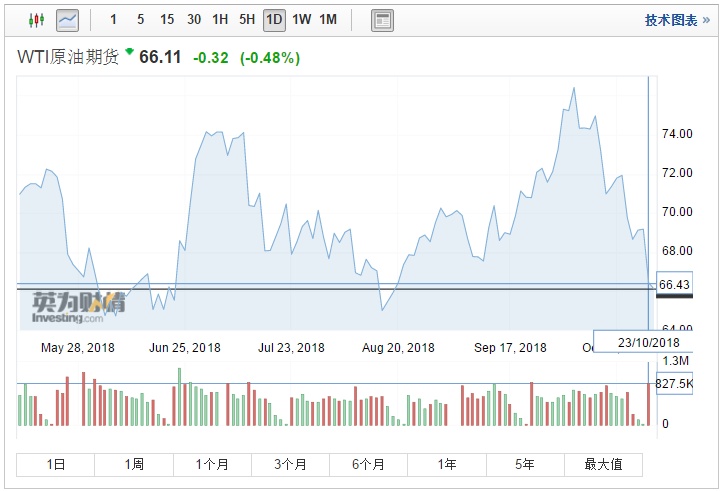Click the Jun 25, 2018 axis label
Viewport: 724px width, 491px height.
click(x=185, y=347)
